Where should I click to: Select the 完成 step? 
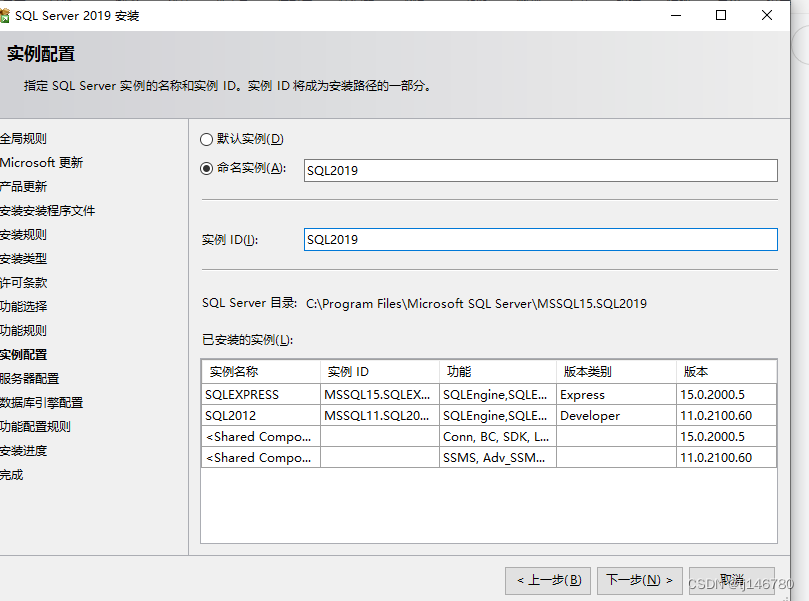[x=11, y=475]
